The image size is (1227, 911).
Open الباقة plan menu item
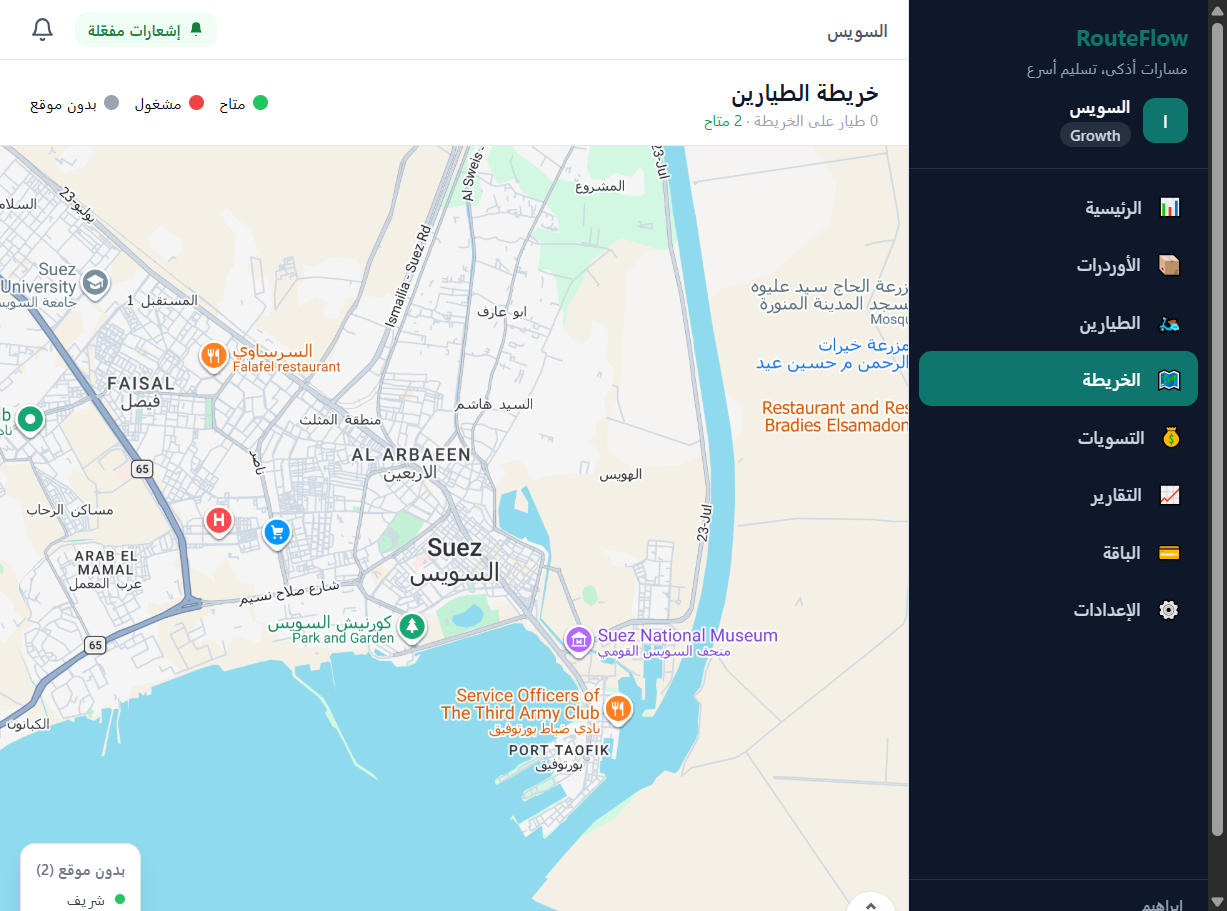[1058, 553]
